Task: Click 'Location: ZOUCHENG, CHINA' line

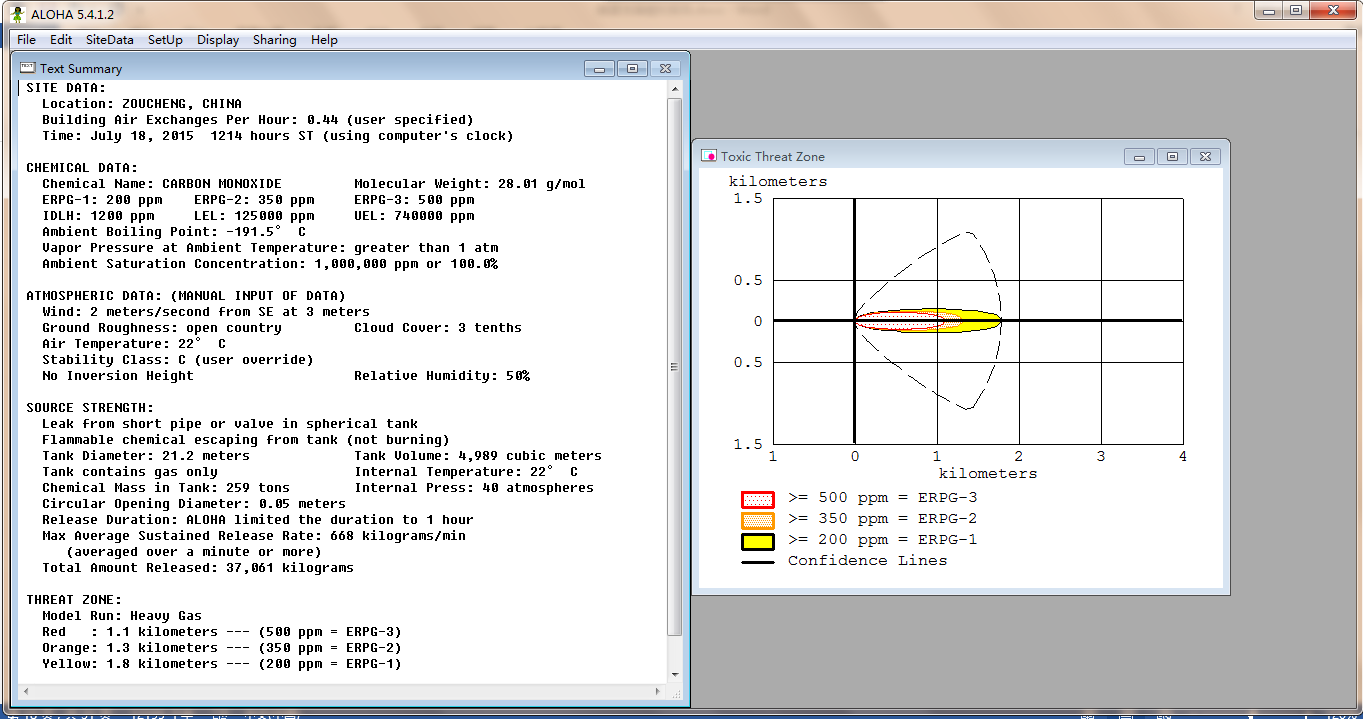Action: [x=142, y=104]
